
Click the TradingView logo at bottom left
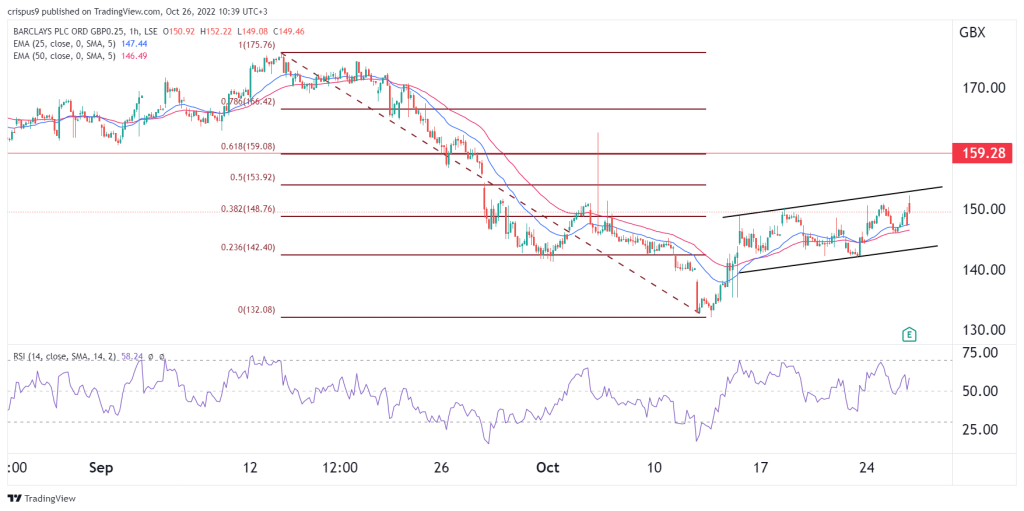(x=41, y=499)
